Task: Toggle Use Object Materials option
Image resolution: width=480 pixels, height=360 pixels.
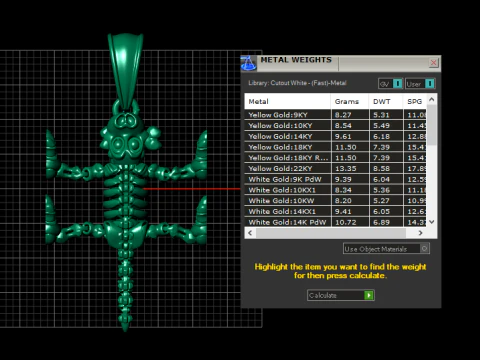Action: 386,249
